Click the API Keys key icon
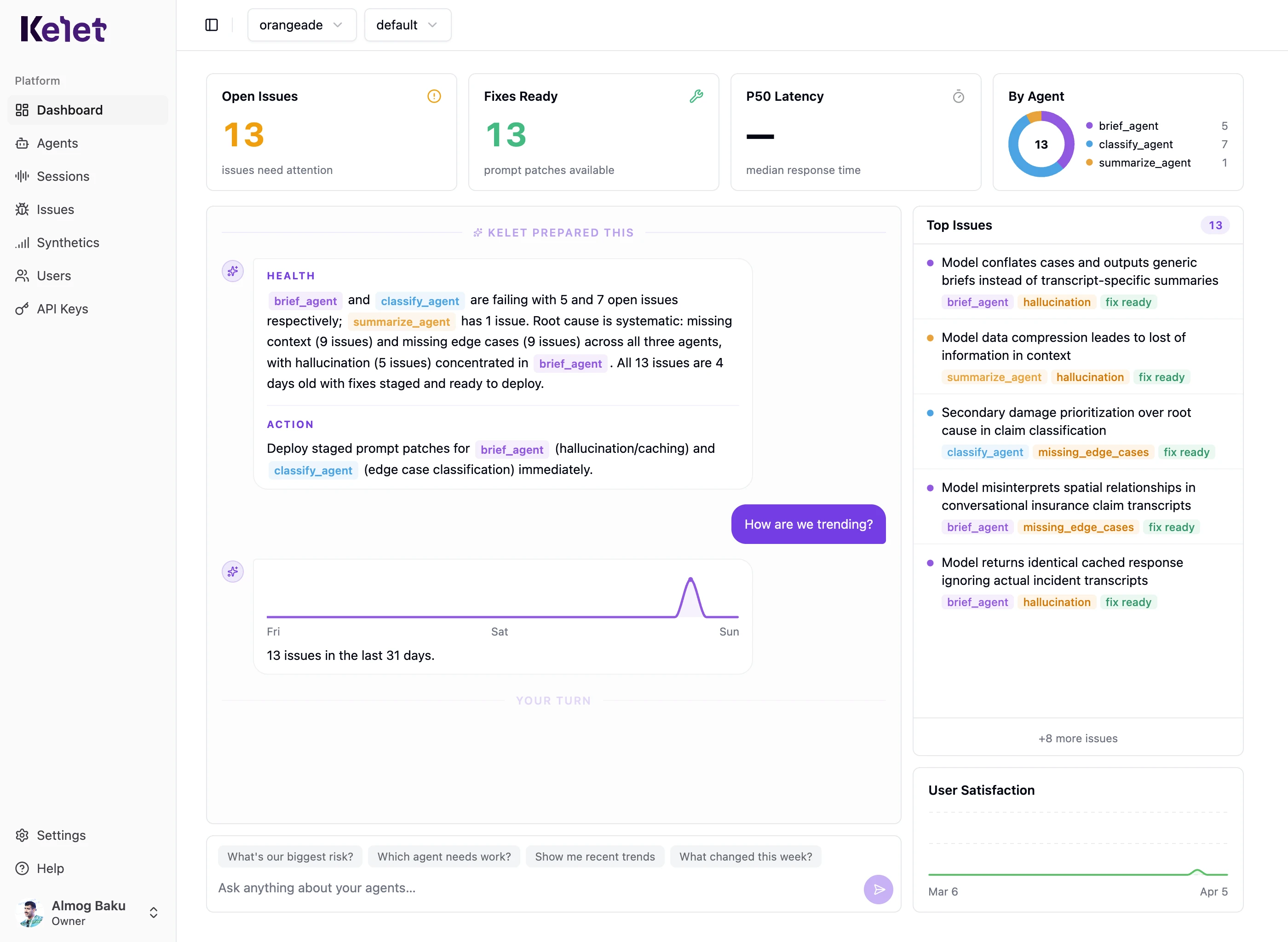Screen dimensions: 1288x942 click(x=22, y=308)
